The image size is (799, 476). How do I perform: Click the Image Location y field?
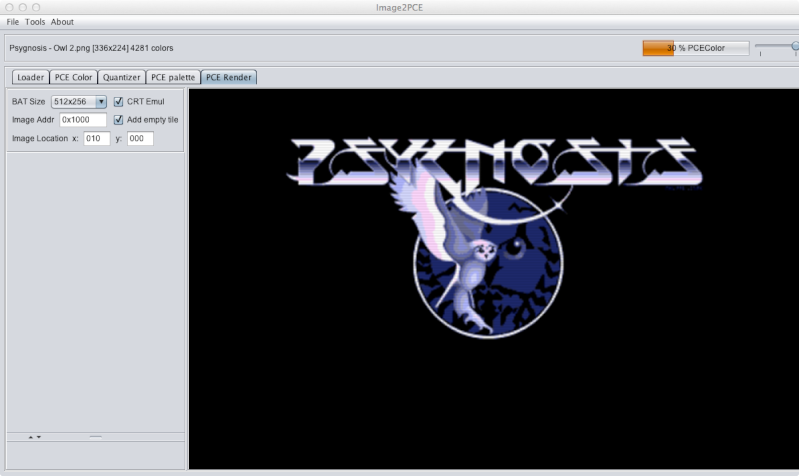click(140, 138)
